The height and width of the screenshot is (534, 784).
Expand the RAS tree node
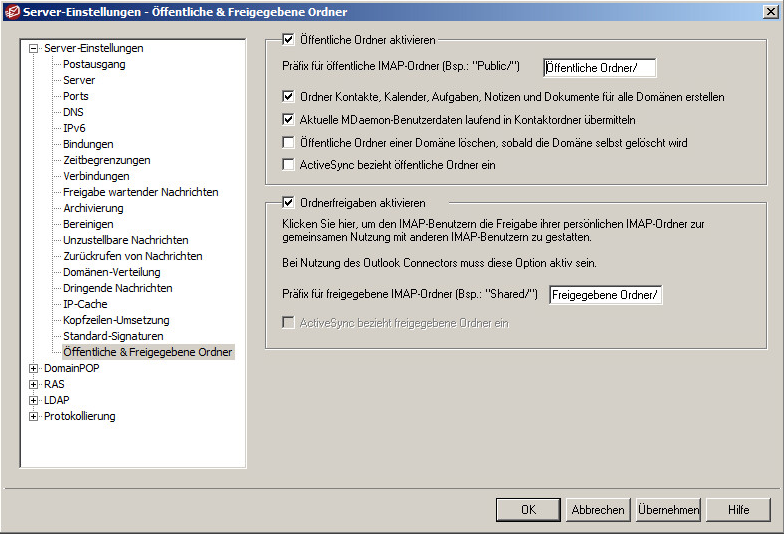(x=34, y=384)
